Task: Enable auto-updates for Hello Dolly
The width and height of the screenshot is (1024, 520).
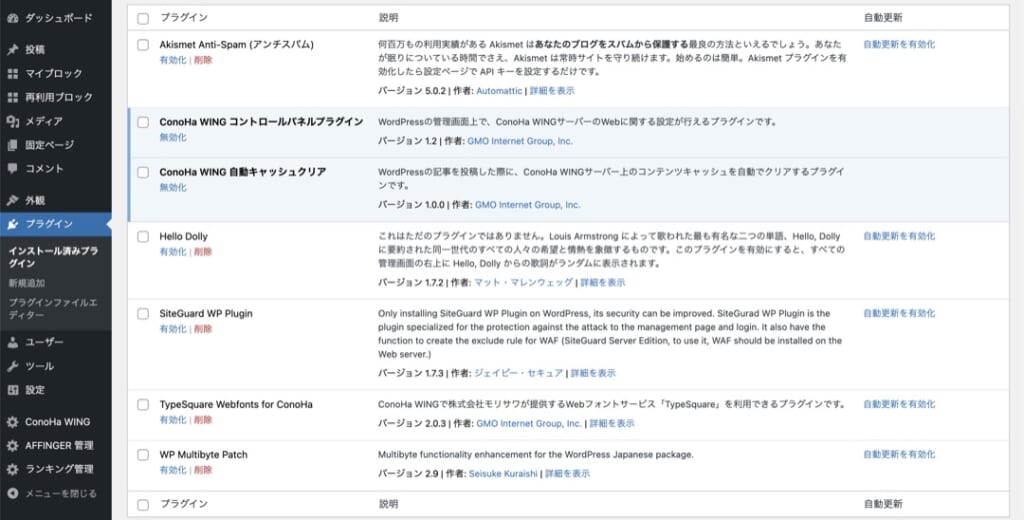Action: tap(899, 236)
